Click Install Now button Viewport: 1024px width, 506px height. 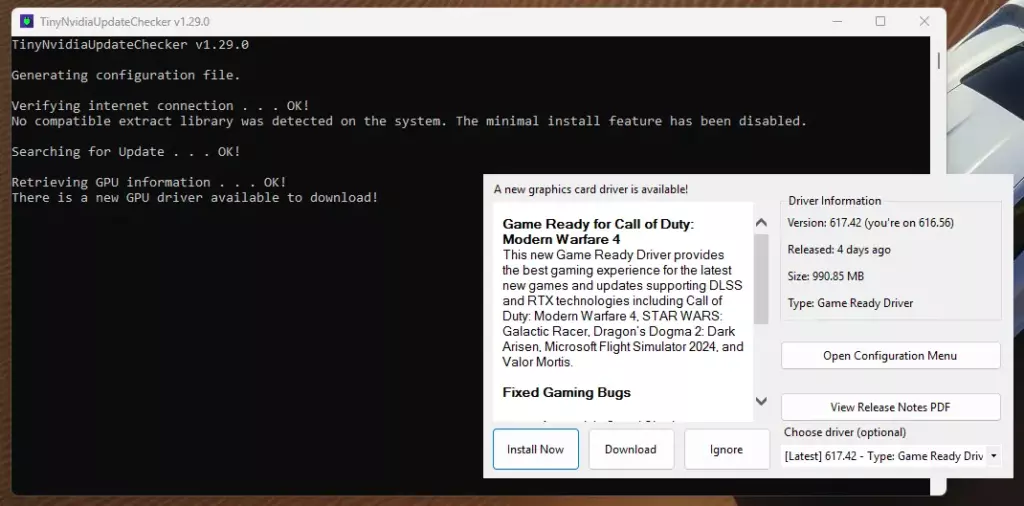[x=536, y=449]
